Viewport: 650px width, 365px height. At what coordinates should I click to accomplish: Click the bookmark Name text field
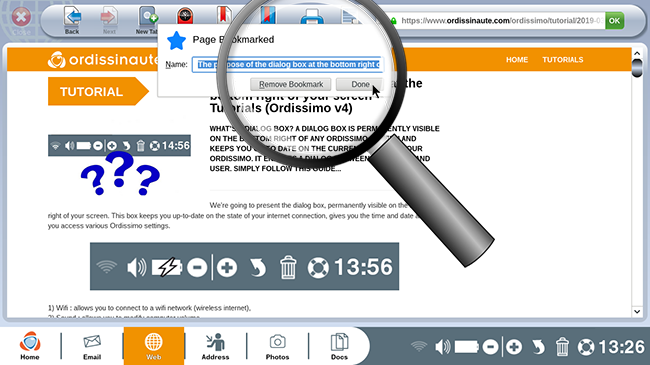[x=287, y=65]
